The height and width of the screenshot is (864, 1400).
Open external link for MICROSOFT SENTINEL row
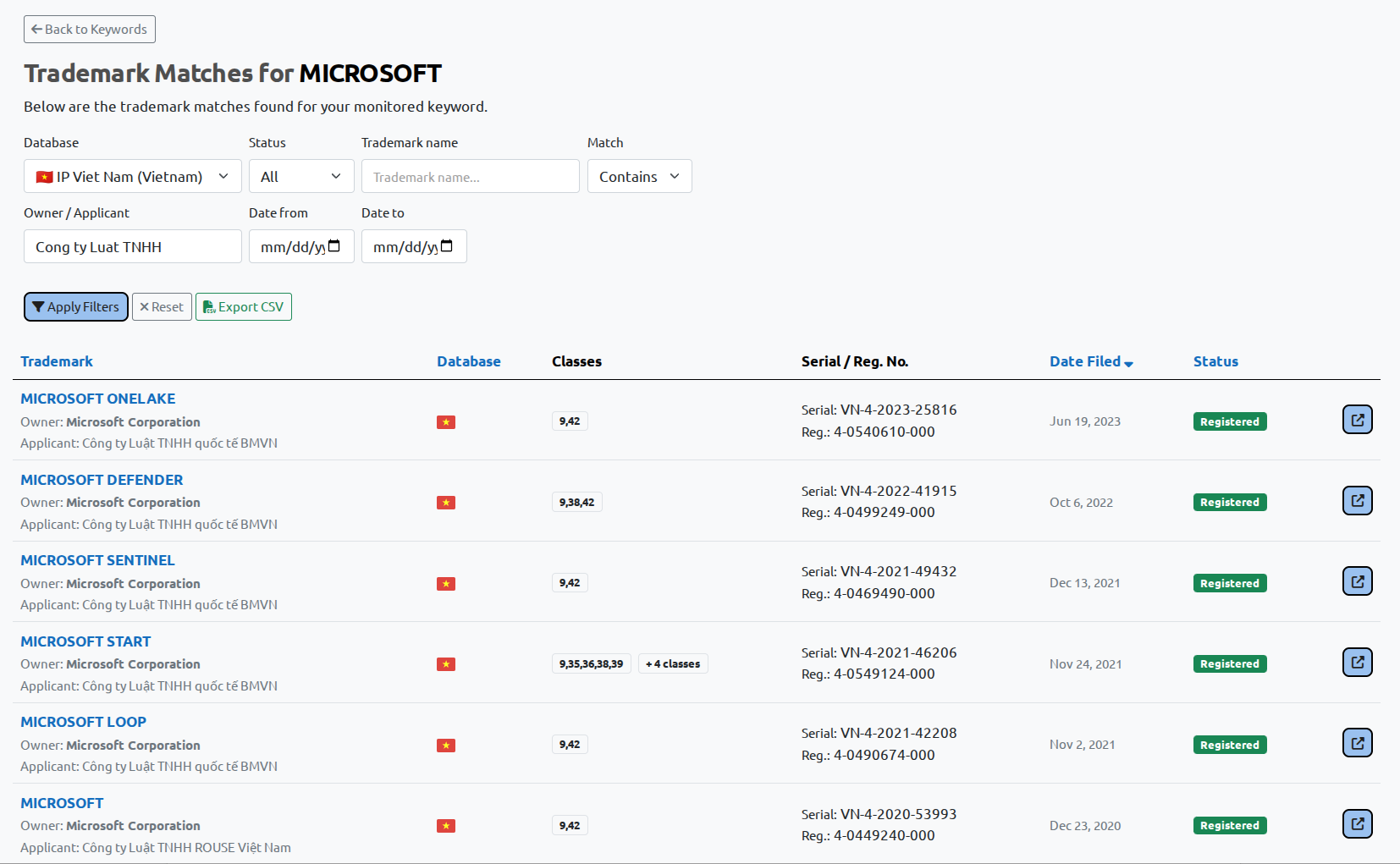(x=1357, y=581)
